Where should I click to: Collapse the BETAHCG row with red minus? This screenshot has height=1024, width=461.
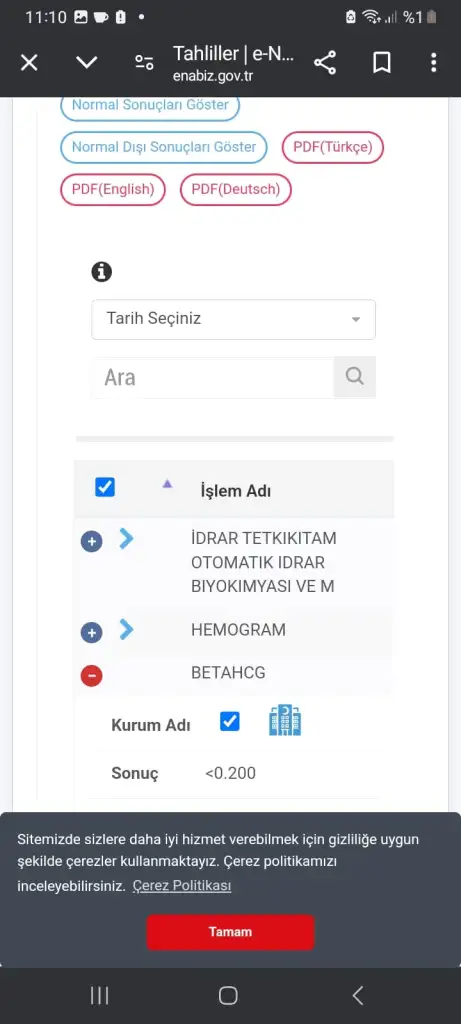[x=91, y=676]
